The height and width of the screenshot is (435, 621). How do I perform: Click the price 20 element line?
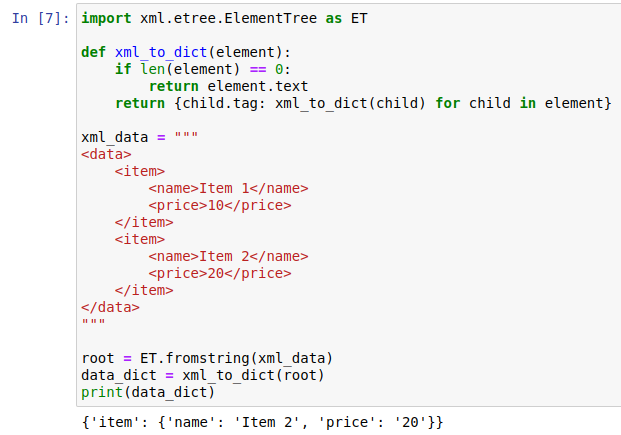[220, 274]
